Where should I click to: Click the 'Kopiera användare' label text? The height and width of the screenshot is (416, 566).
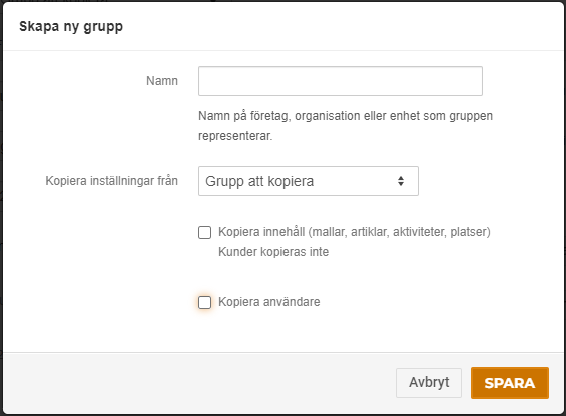269,302
